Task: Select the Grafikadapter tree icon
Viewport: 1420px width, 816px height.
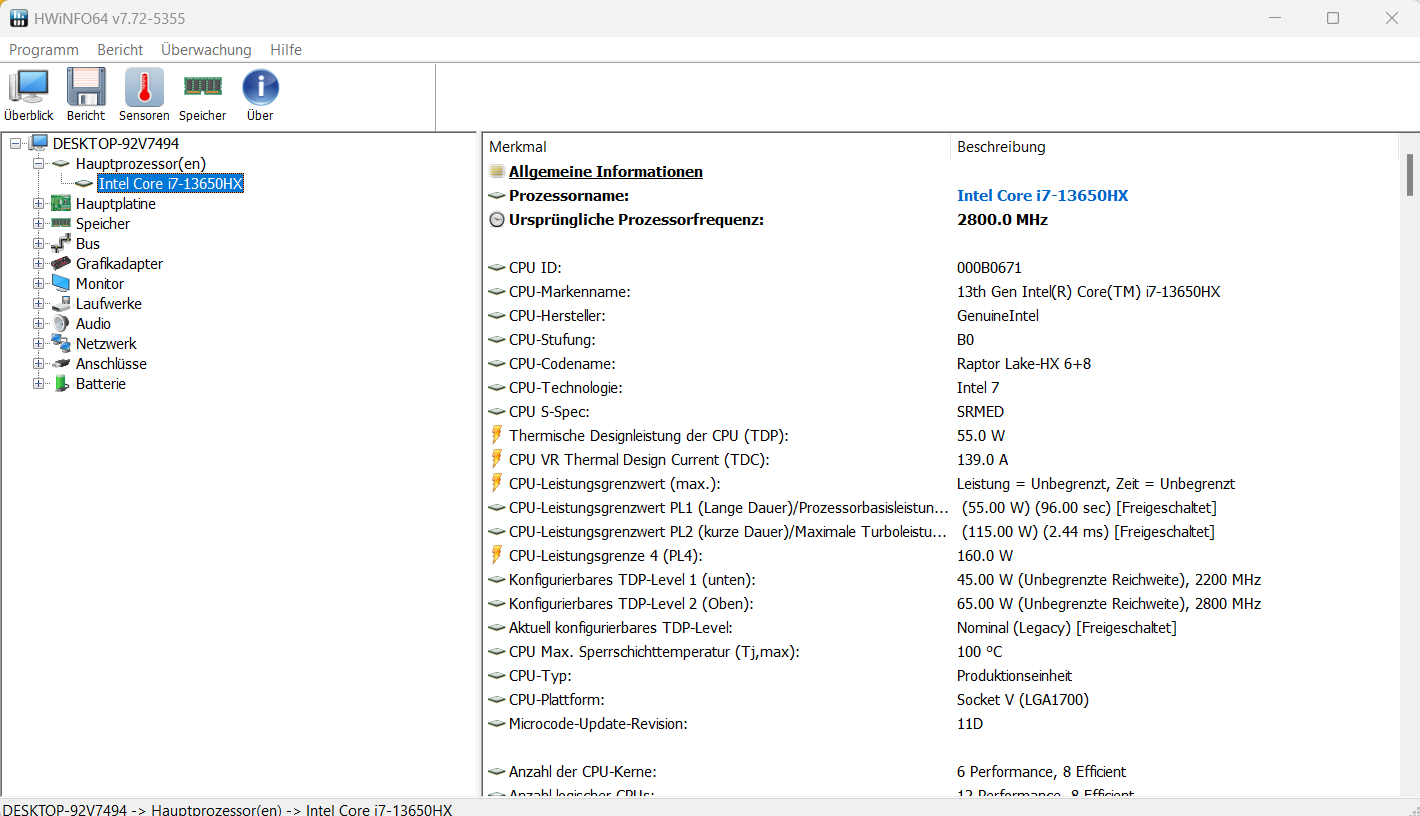Action: click(61, 264)
